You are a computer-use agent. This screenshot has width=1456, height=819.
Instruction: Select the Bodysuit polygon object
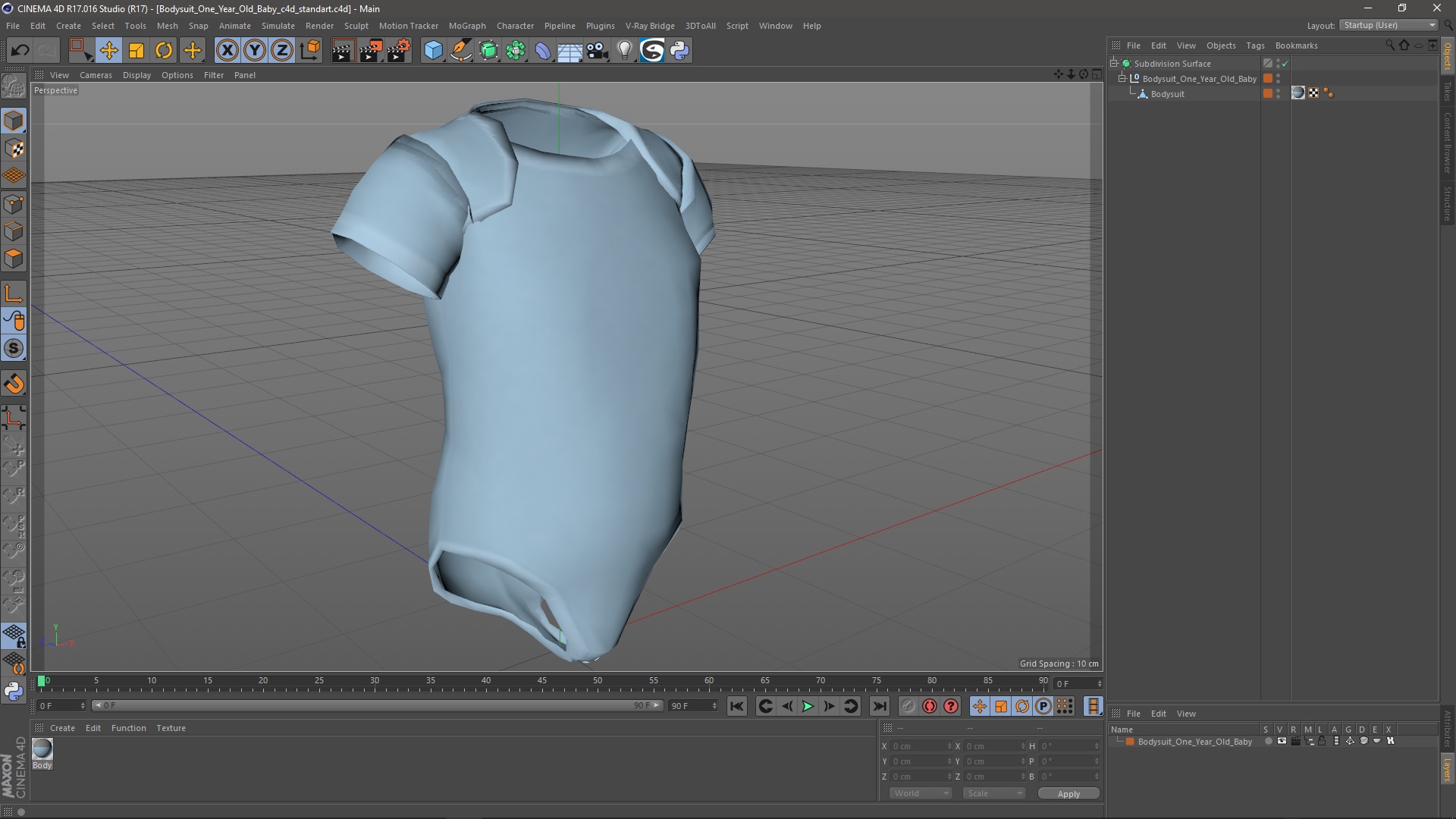click(x=1167, y=94)
